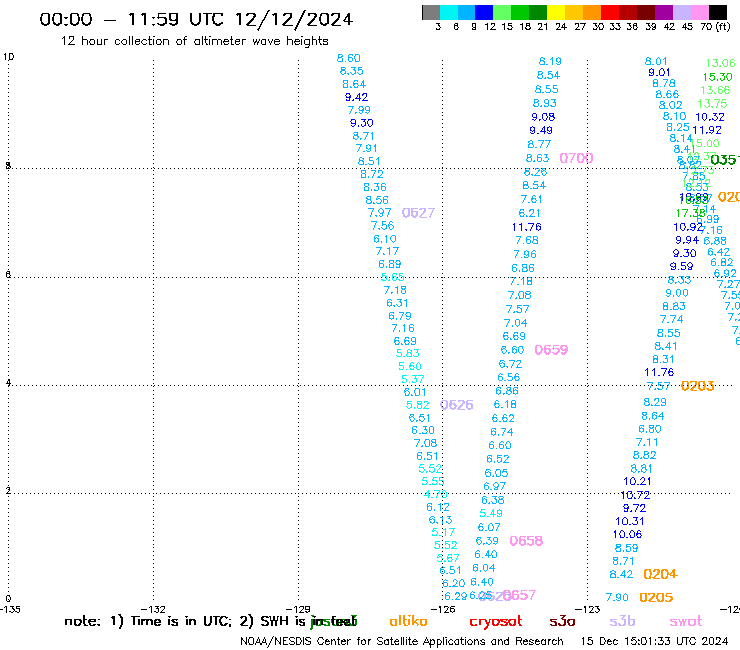Click the subtitle '12 hour collection of altimeter wave heights'
The width and height of the screenshot is (740, 650).
click(194, 41)
